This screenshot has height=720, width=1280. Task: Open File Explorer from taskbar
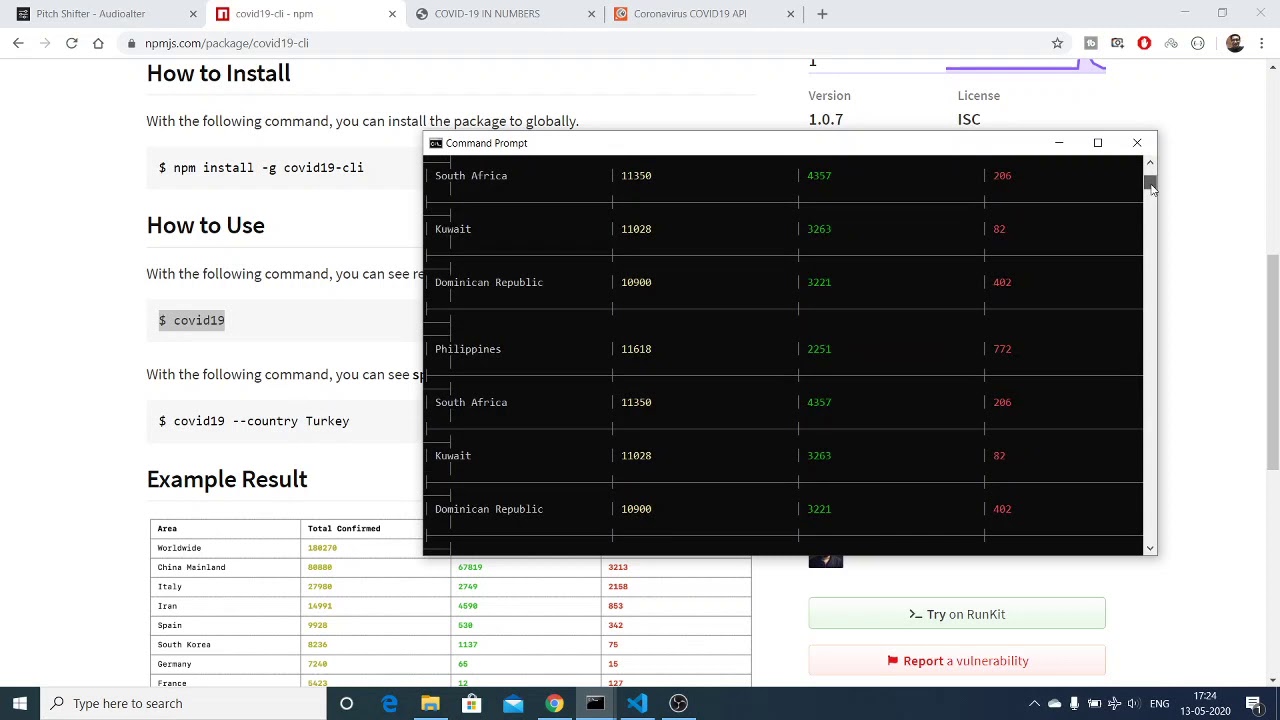tap(430, 703)
